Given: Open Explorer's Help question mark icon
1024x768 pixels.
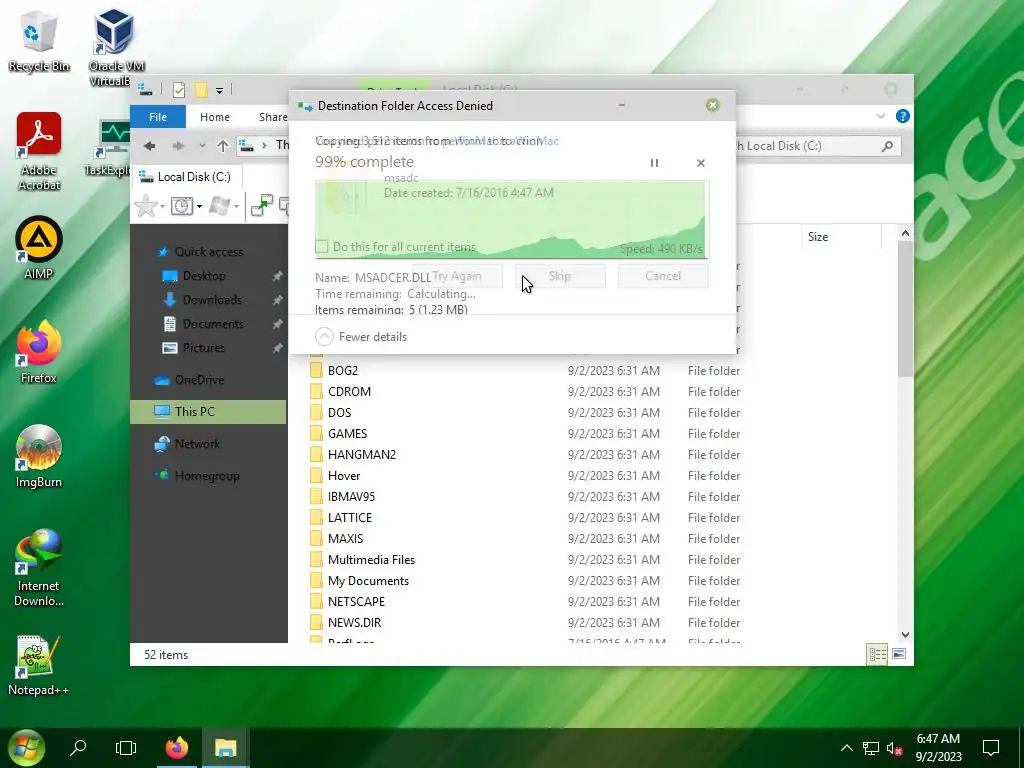Looking at the screenshot, I should click(x=903, y=116).
